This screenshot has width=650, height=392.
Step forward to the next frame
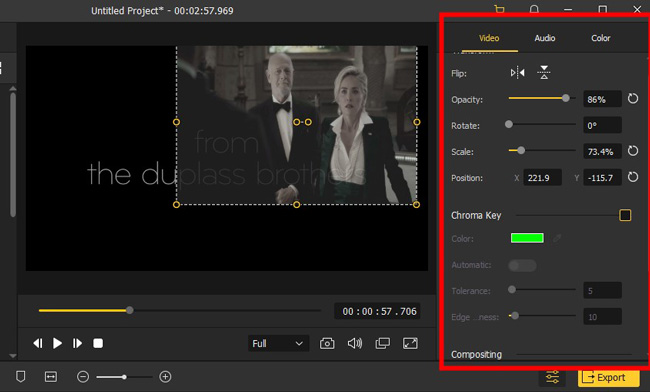(77, 344)
